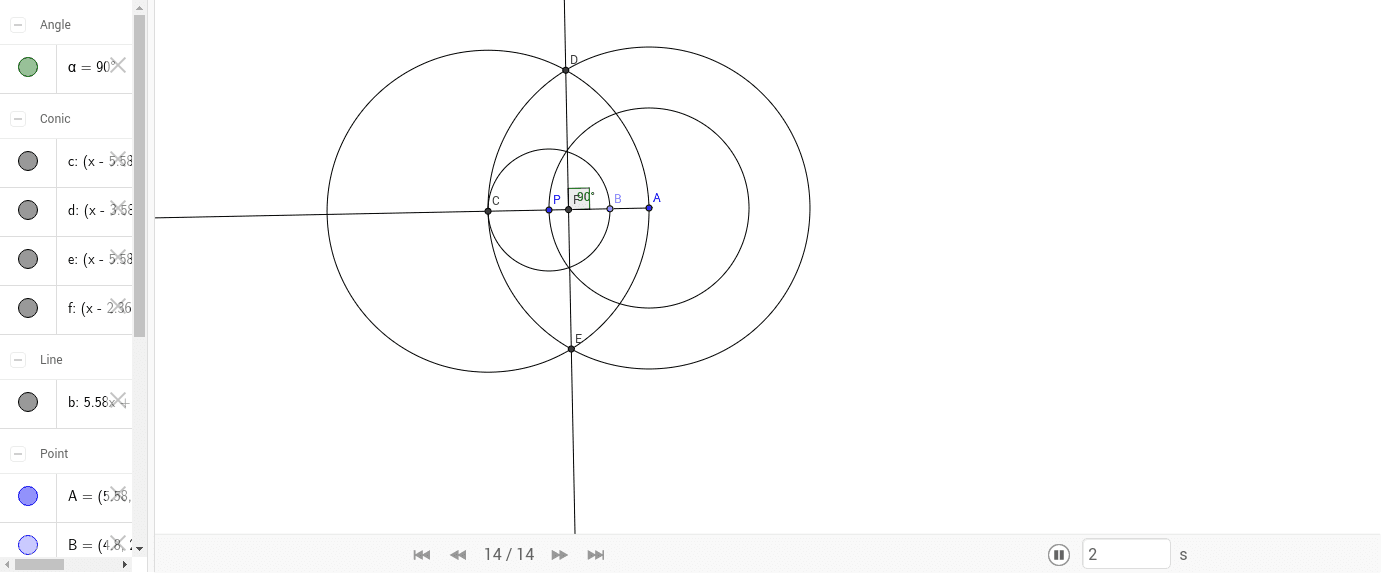1382x574 pixels.
Task: Select intersection point E on the canvas
Action: coord(571,349)
